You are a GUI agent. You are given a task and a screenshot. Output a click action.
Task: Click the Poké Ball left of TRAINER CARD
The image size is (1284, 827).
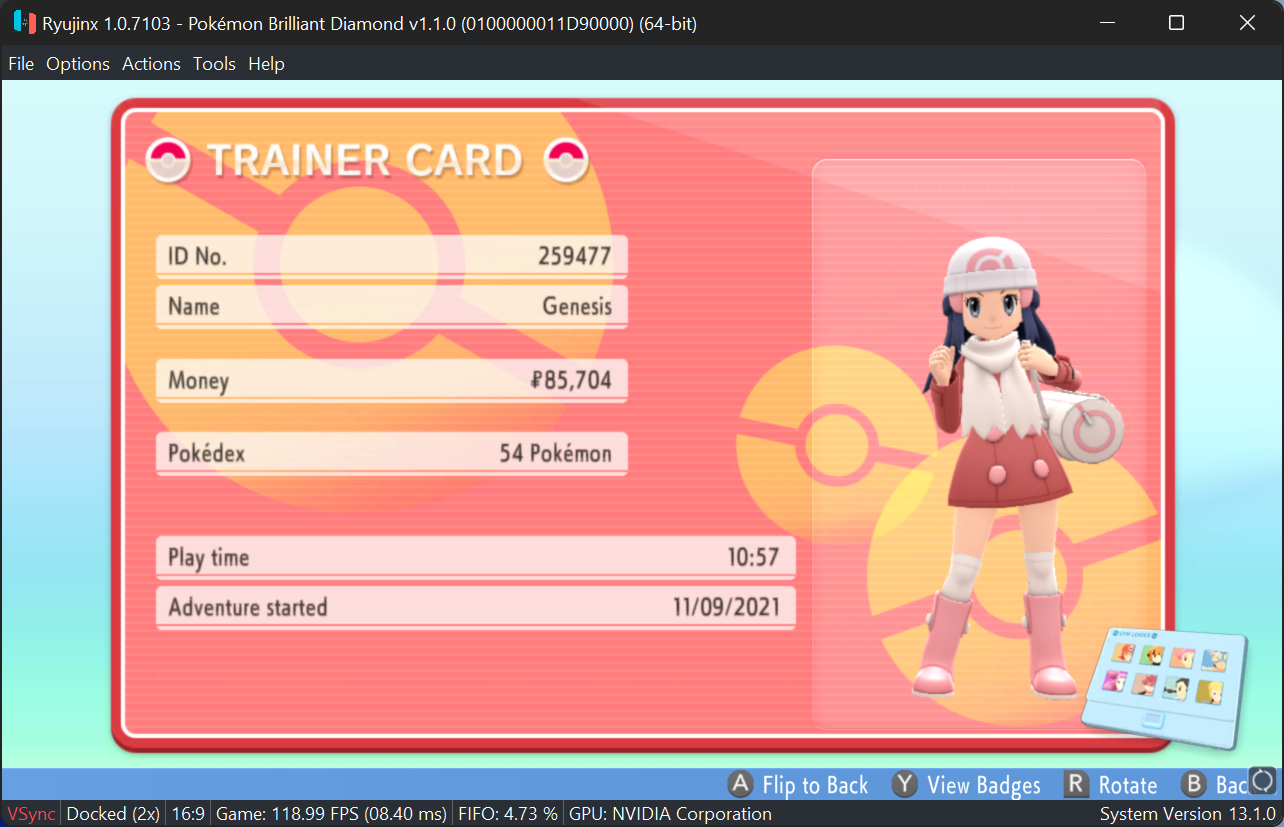(168, 160)
